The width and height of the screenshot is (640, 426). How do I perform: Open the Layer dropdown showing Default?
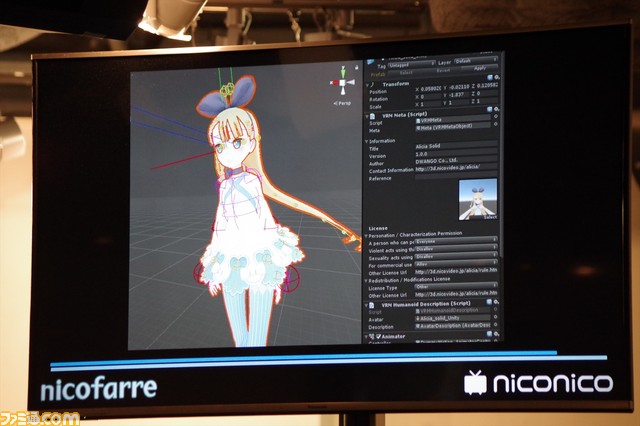click(x=476, y=61)
